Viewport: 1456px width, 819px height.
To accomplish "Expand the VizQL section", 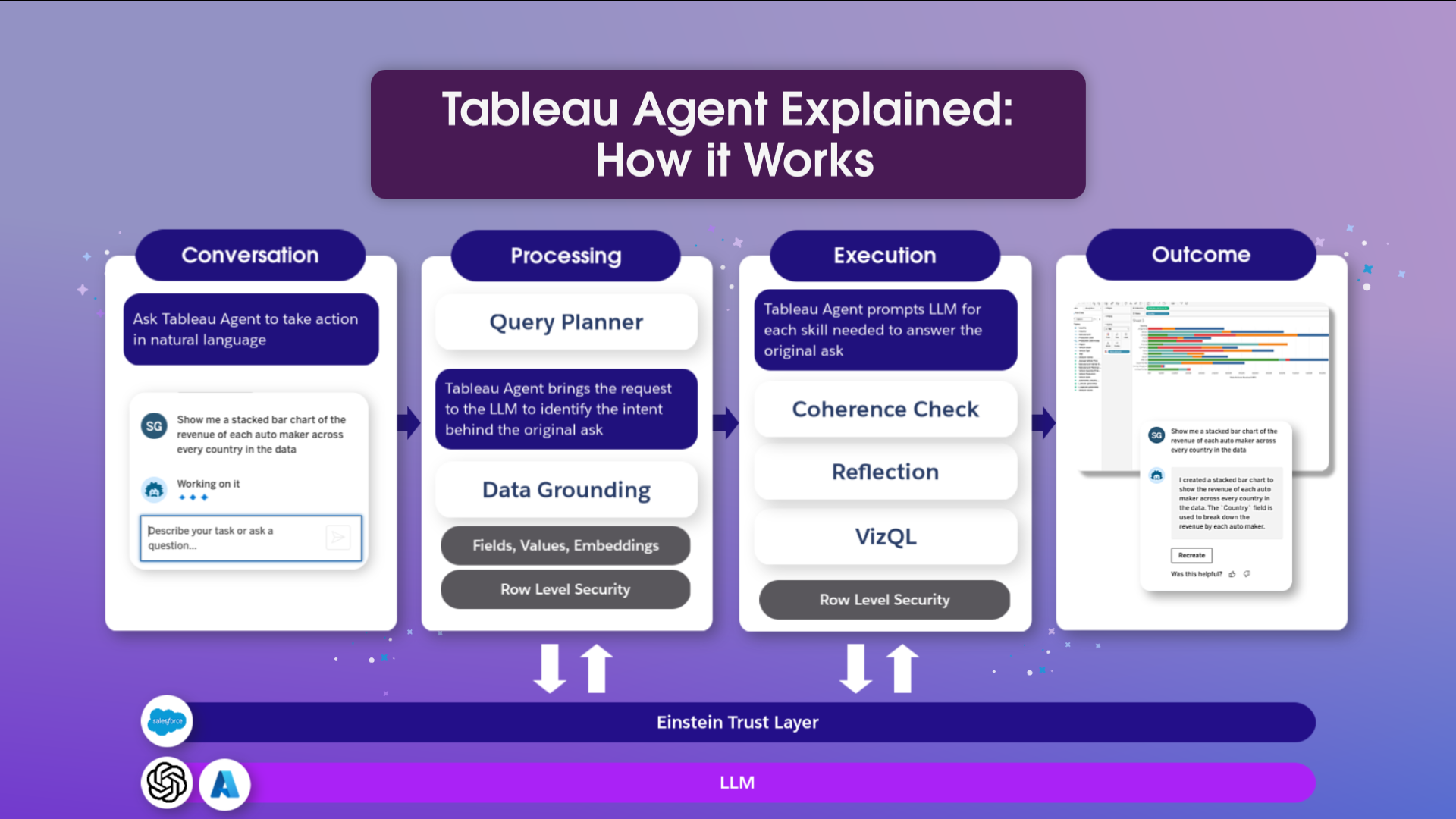I will pyautogui.click(x=884, y=535).
